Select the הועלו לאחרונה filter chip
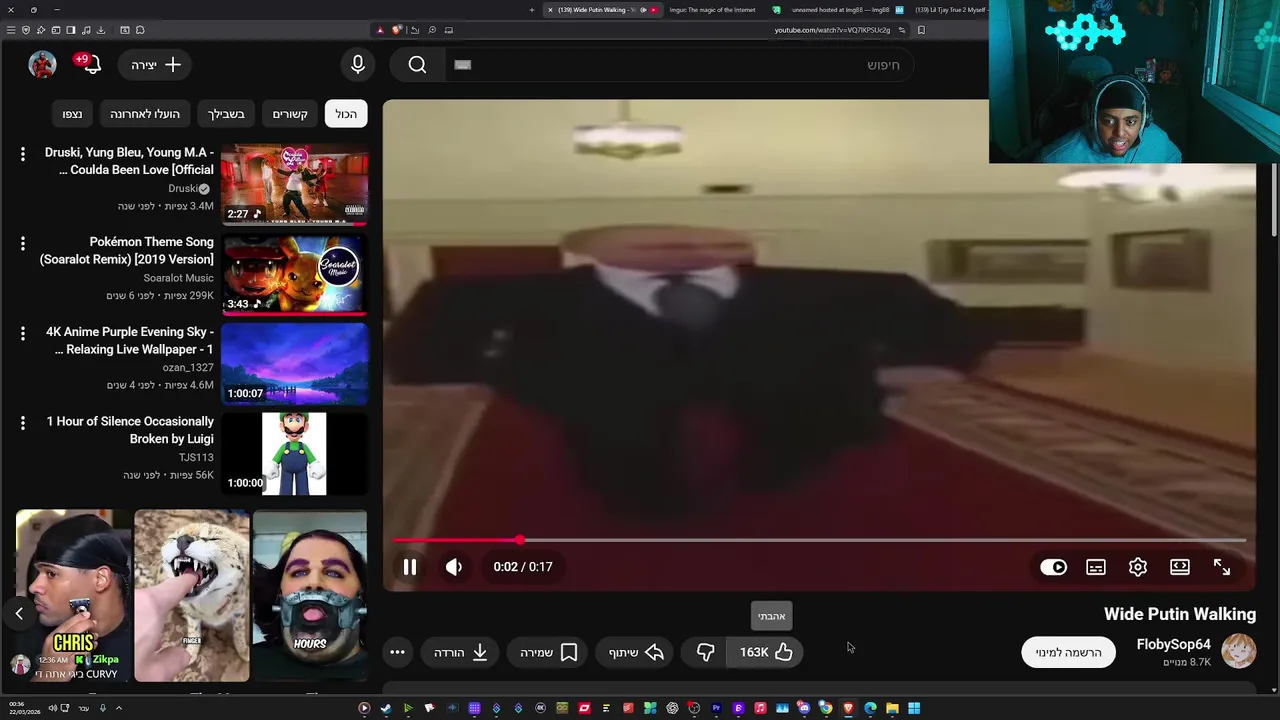 tap(145, 114)
